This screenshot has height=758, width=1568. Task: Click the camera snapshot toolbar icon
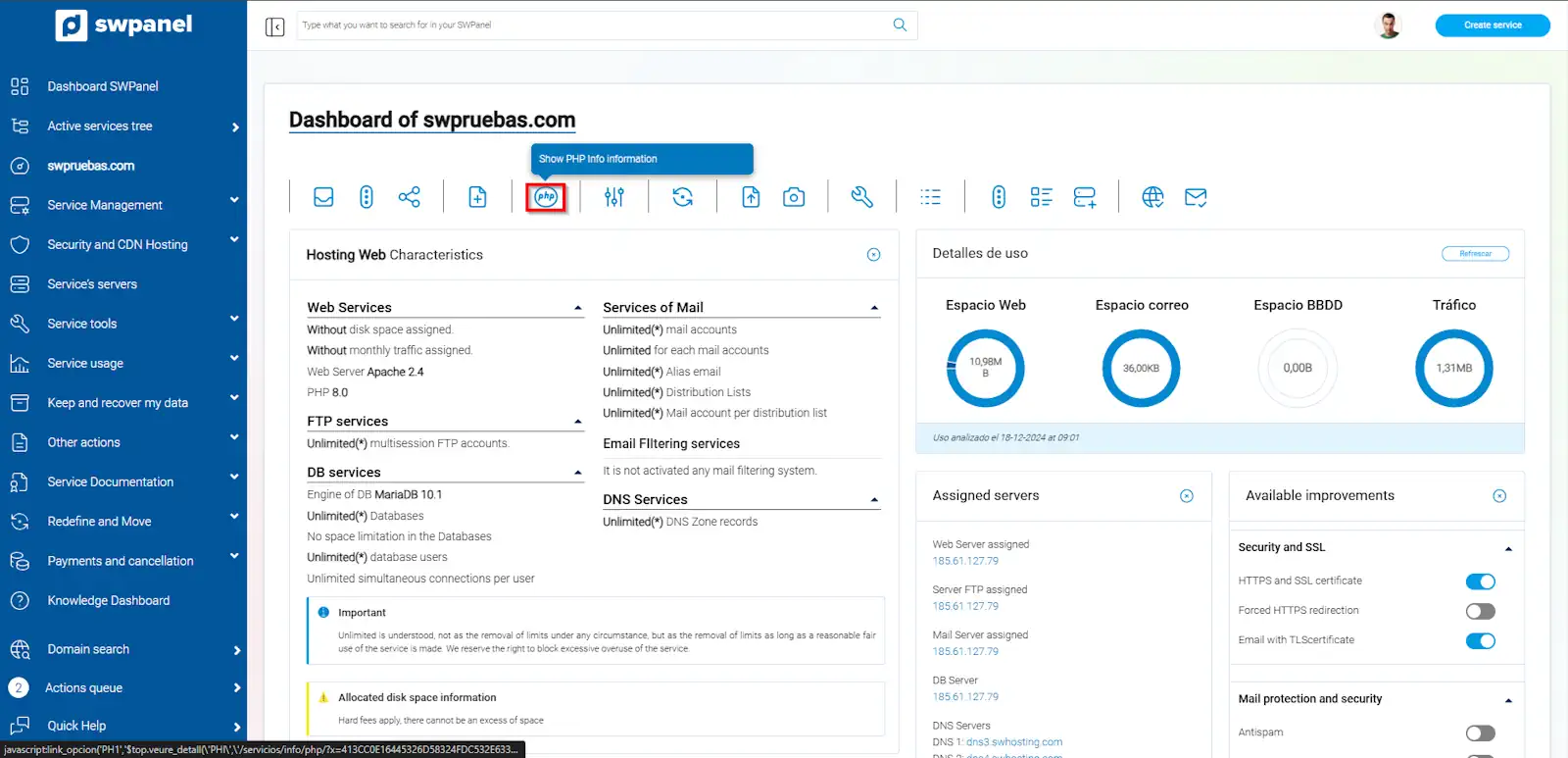point(794,197)
